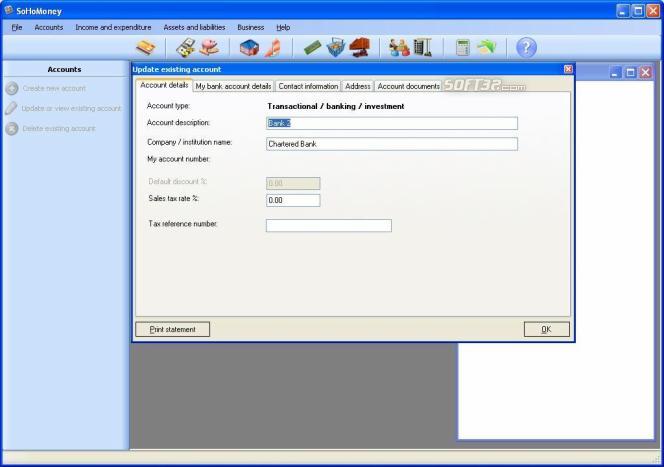The height and width of the screenshot is (467, 664).
Task: Open Income and expenditure menu
Action: pos(113,28)
